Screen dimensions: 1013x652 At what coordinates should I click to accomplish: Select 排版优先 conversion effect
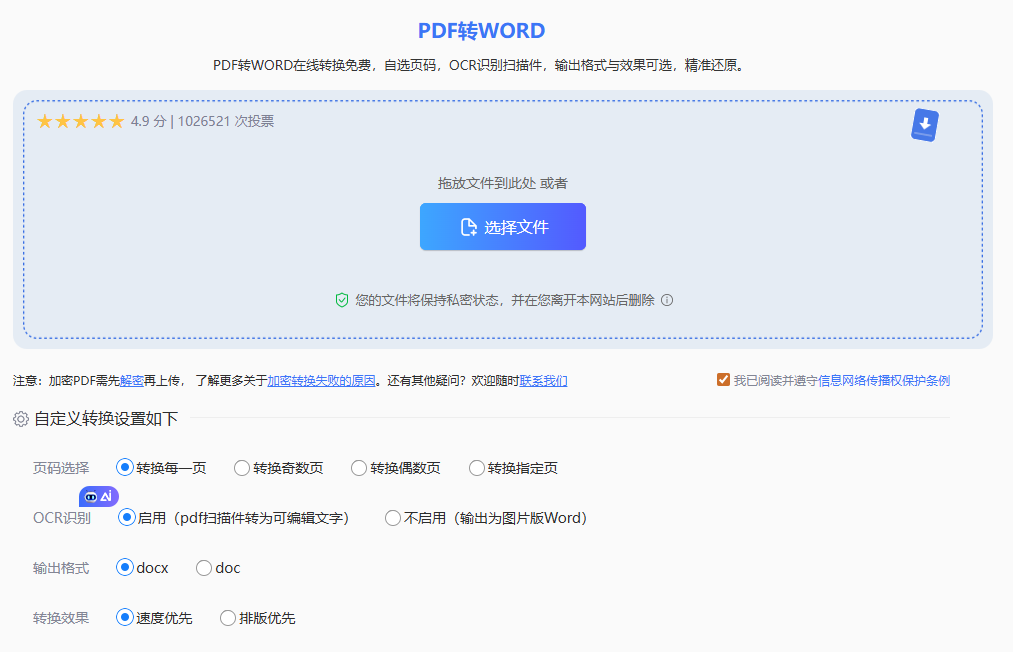(x=227, y=617)
